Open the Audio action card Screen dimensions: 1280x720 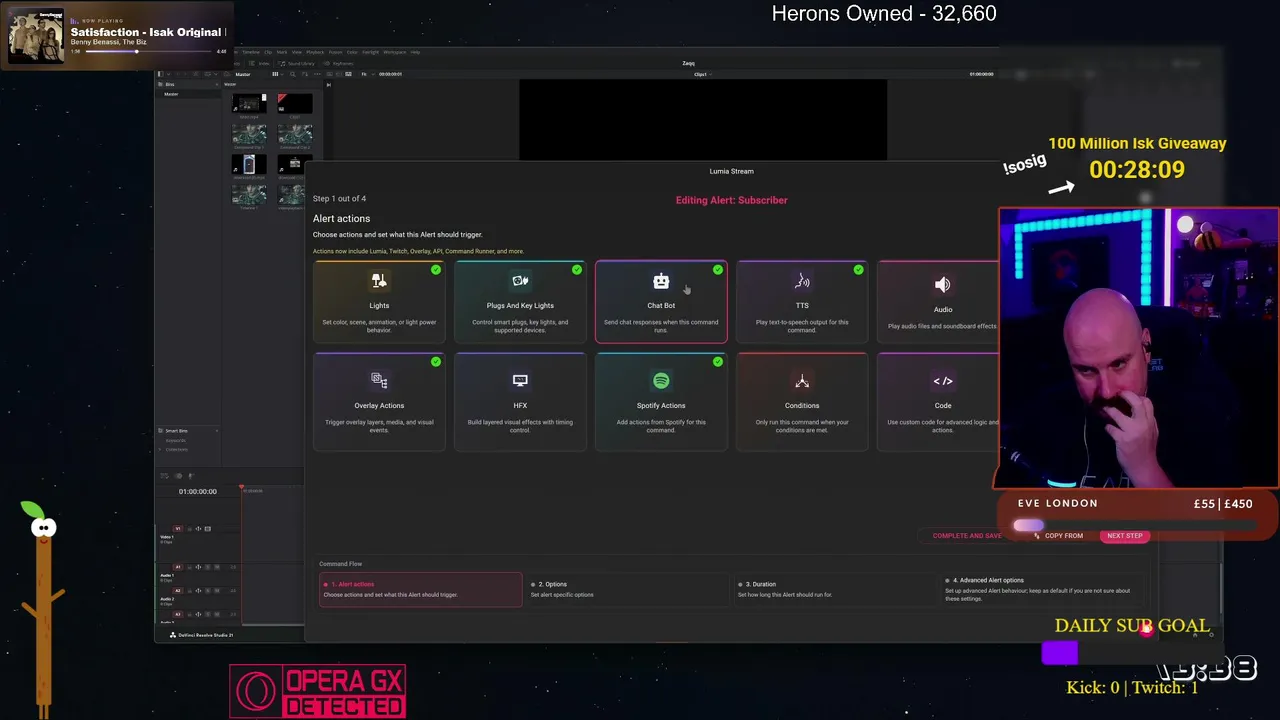click(940, 301)
